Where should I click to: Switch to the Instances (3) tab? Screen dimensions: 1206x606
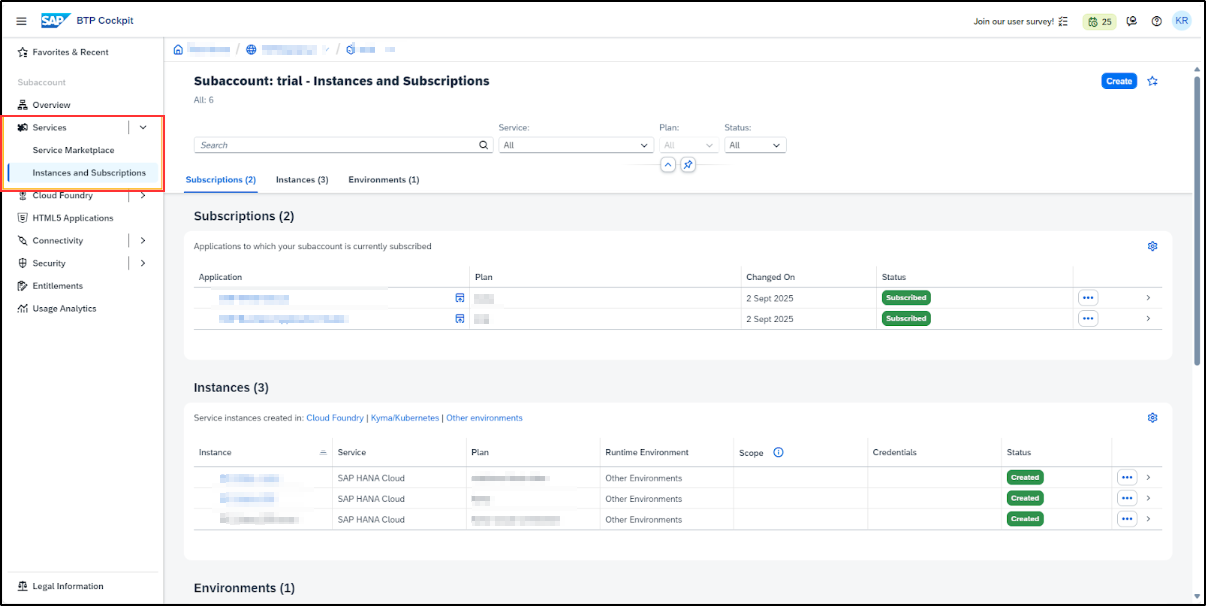[302, 180]
